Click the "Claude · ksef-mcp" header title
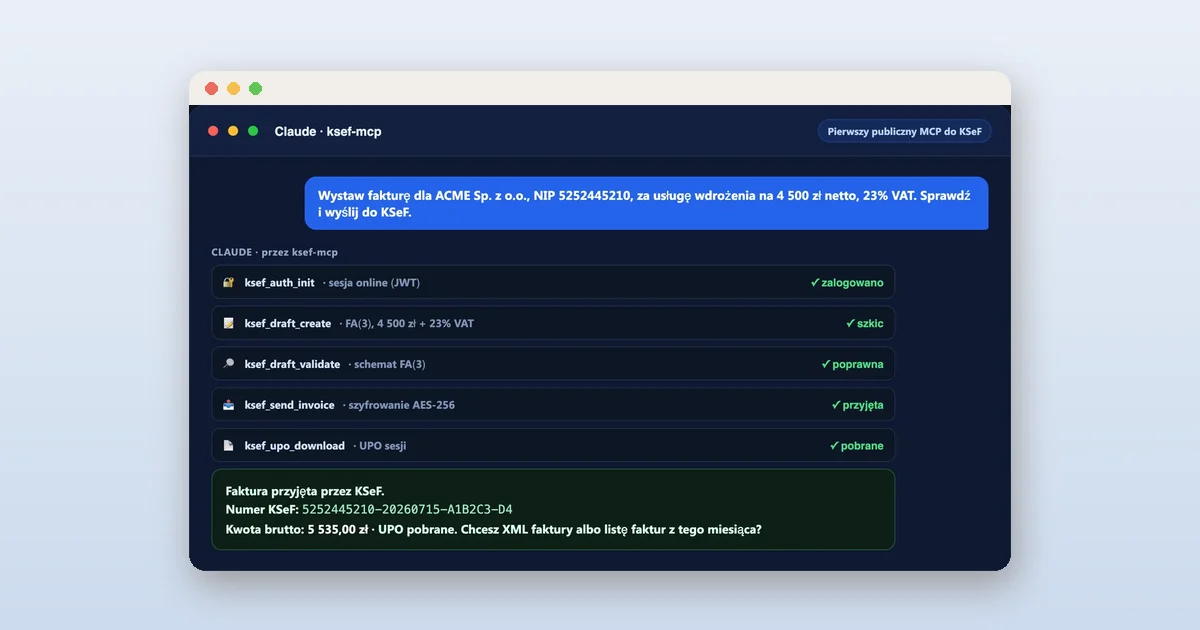1200x630 pixels. pyautogui.click(x=328, y=132)
